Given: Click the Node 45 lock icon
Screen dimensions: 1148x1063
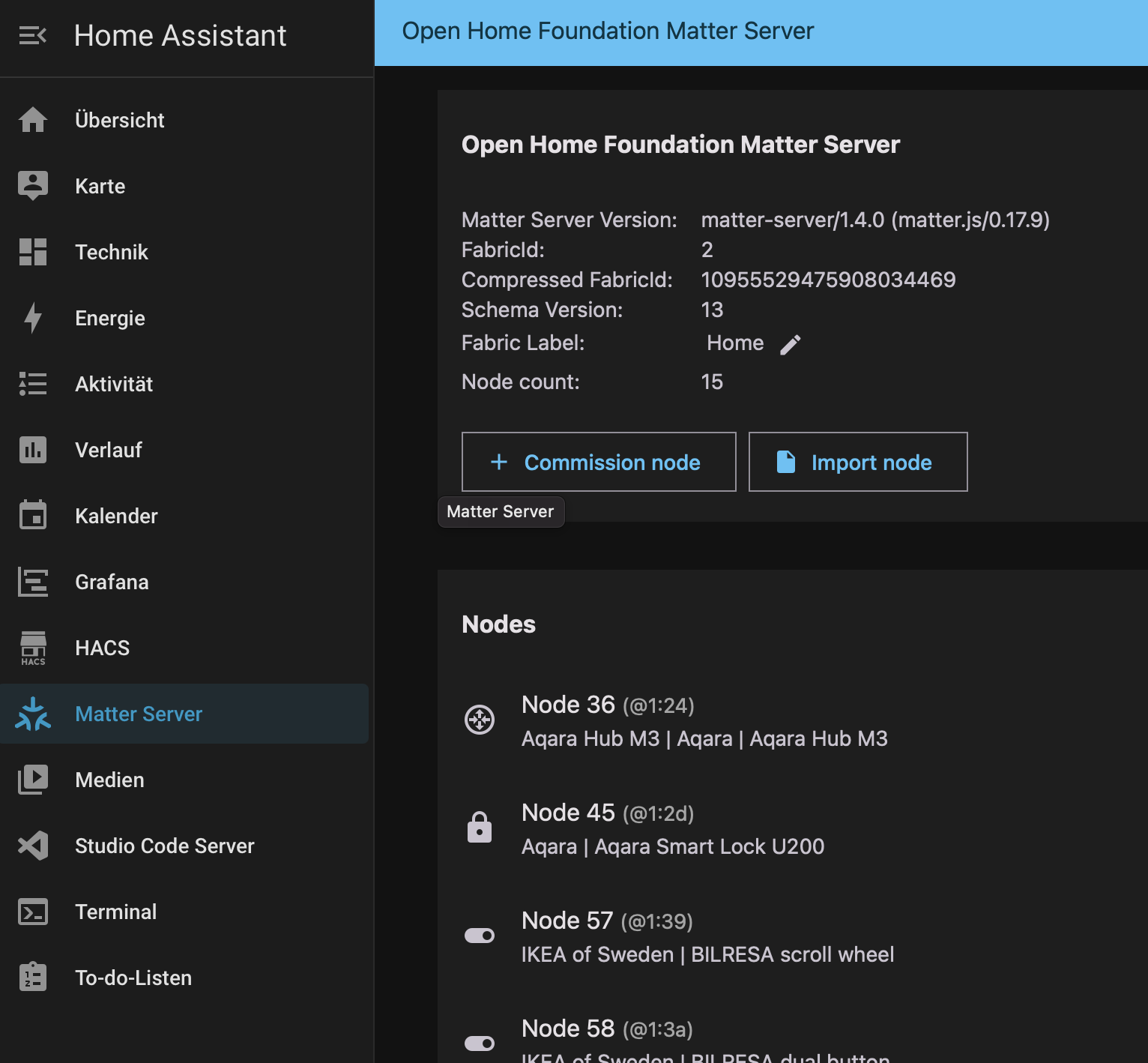Looking at the screenshot, I should pyautogui.click(x=480, y=828).
